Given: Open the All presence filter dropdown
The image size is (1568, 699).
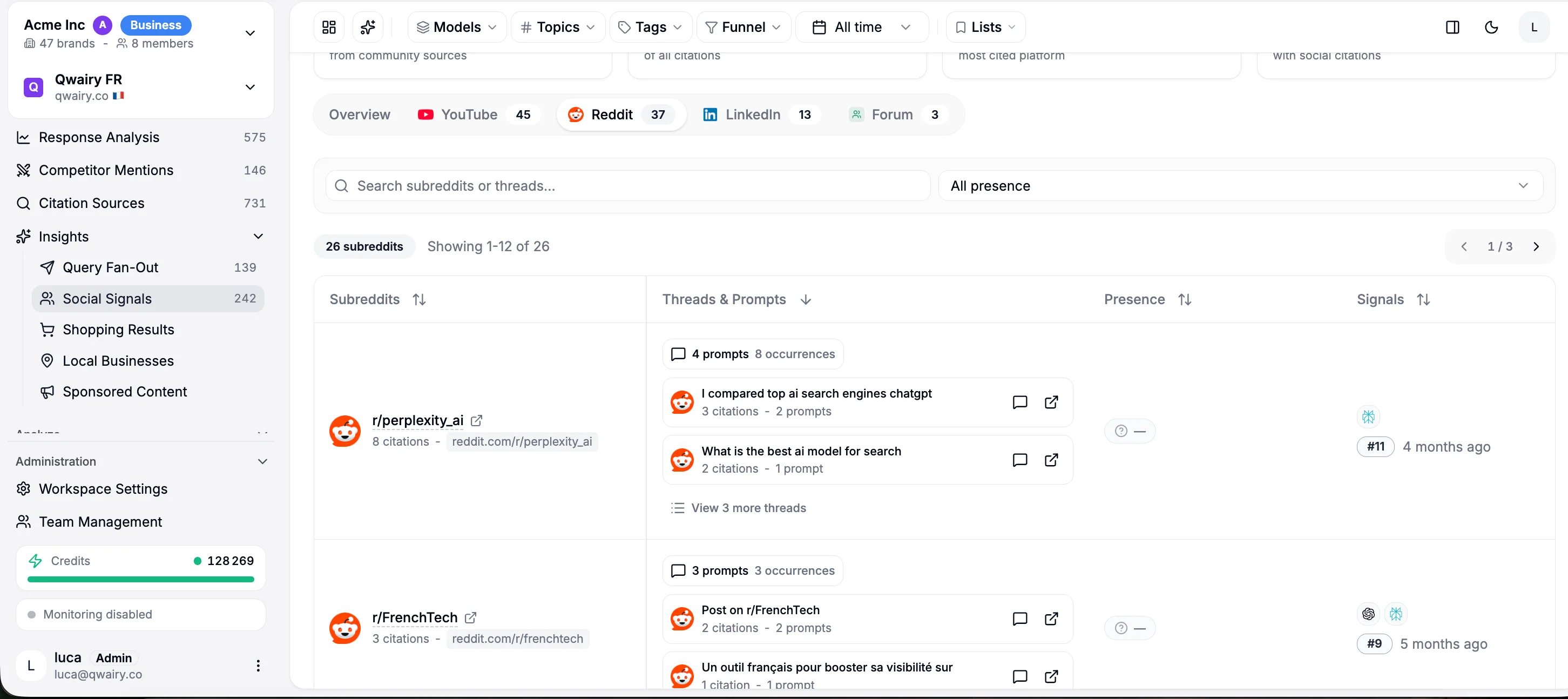Looking at the screenshot, I should [x=1240, y=186].
